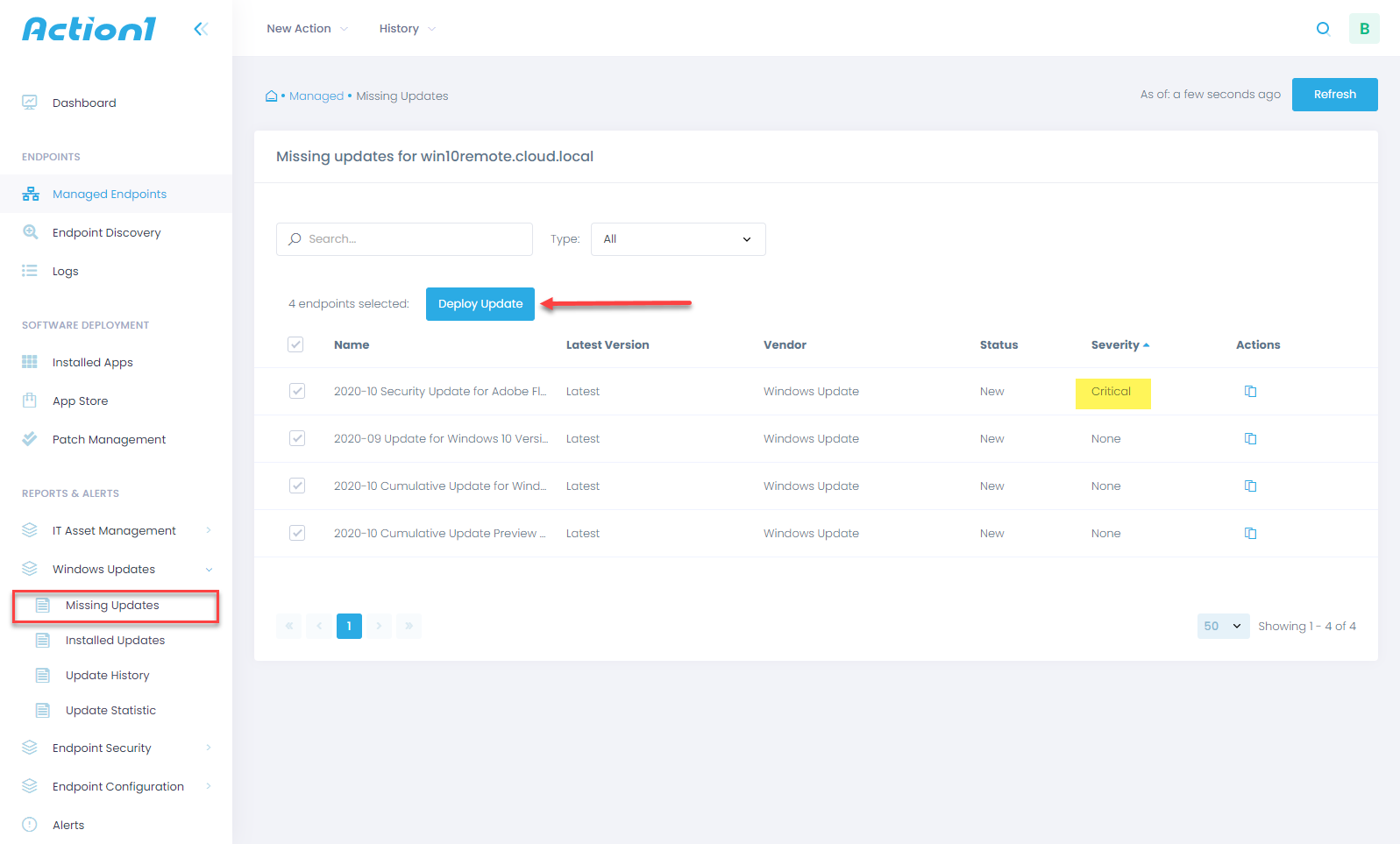The height and width of the screenshot is (844, 1400).
Task: Click the IT Asset Management layers icon
Action: coord(30,530)
